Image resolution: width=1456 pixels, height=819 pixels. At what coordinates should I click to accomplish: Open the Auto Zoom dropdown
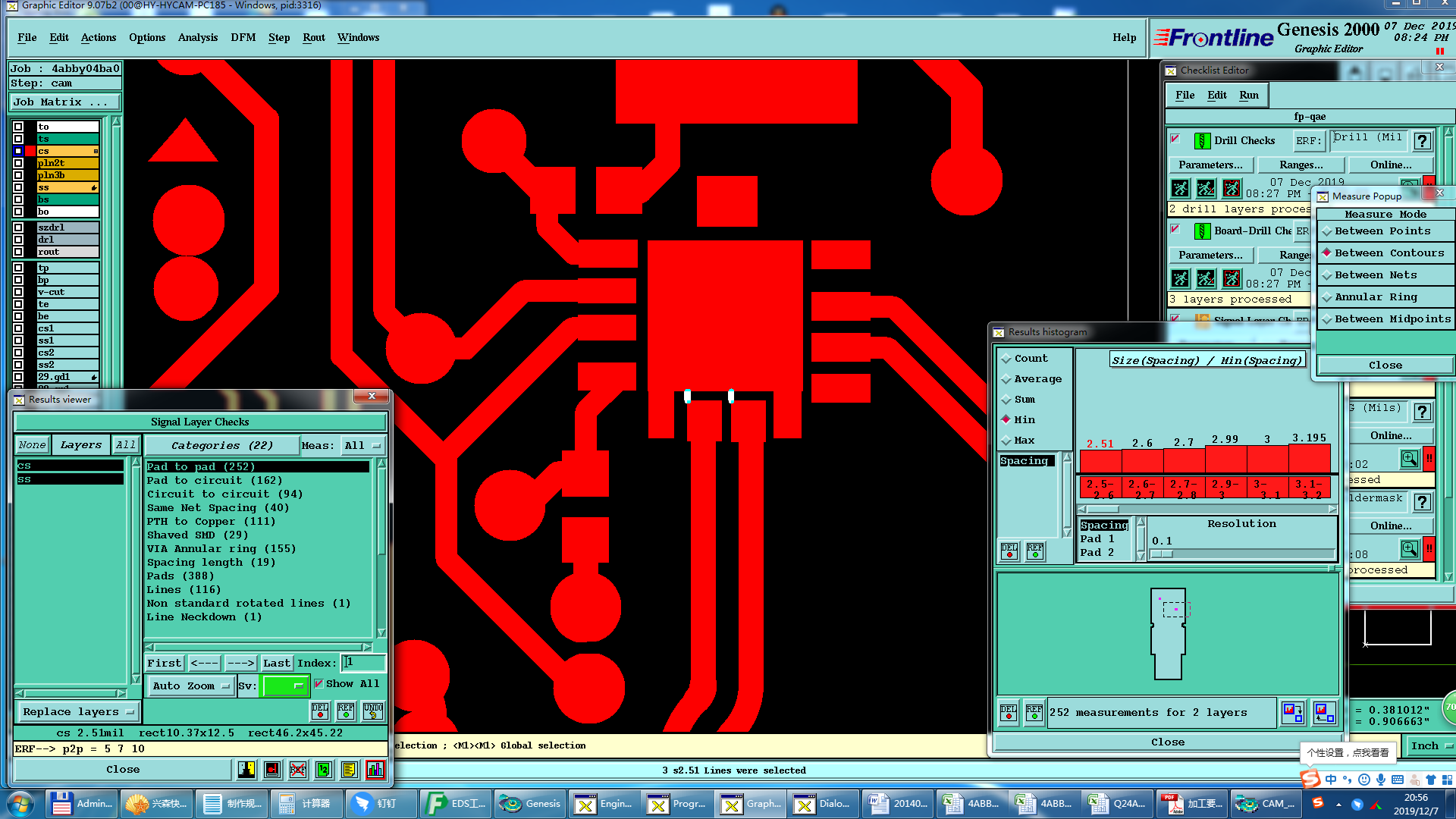190,686
